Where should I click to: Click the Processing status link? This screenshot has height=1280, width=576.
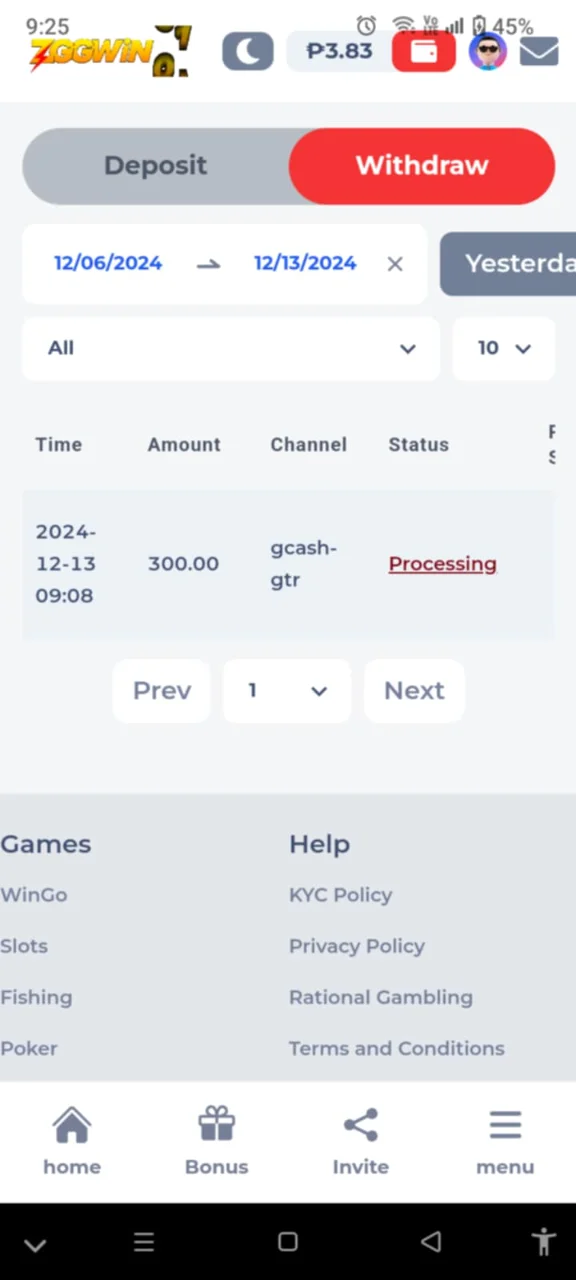442,564
